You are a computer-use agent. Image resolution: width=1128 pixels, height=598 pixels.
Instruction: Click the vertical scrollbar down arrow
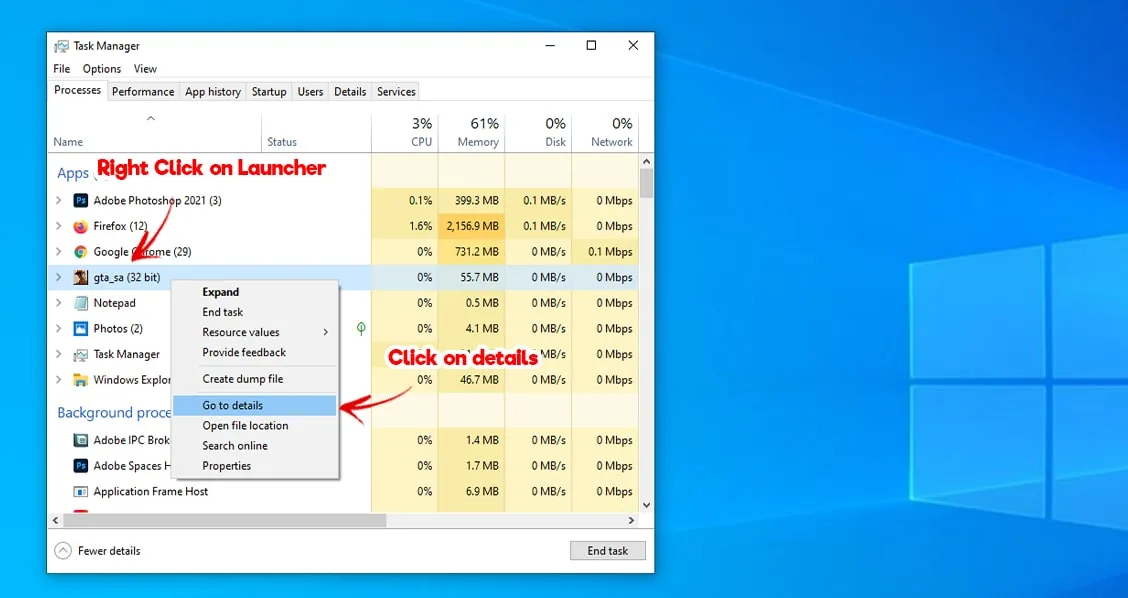tap(646, 505)
